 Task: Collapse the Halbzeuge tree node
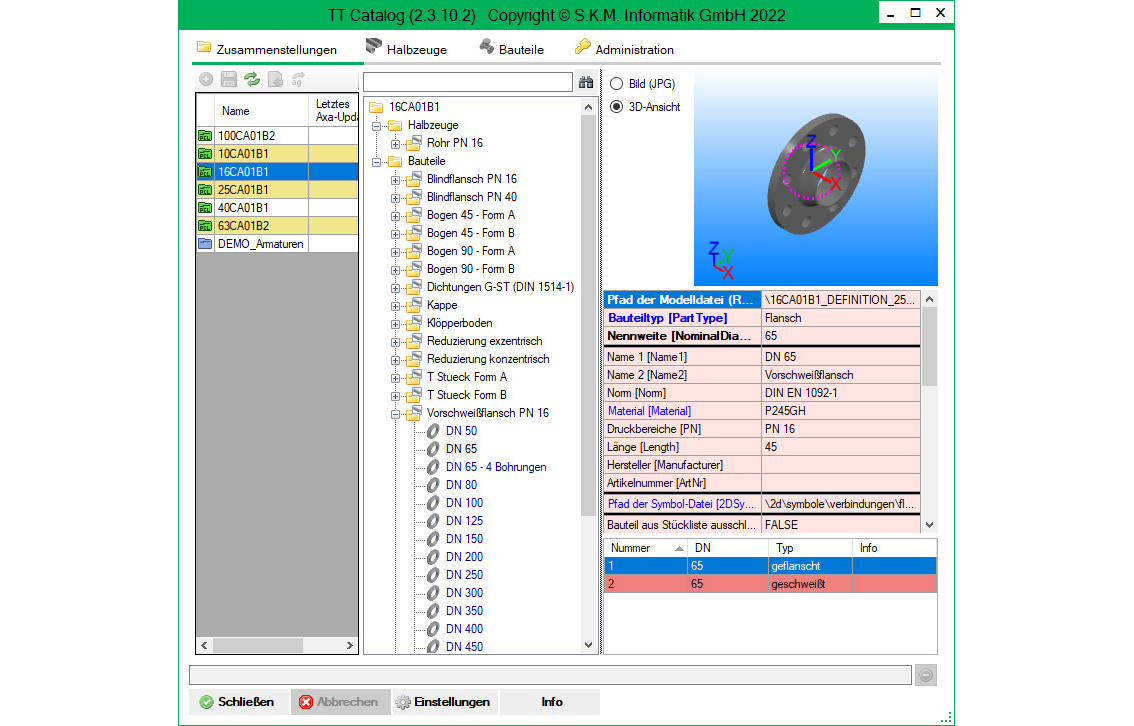click(377, 126)
